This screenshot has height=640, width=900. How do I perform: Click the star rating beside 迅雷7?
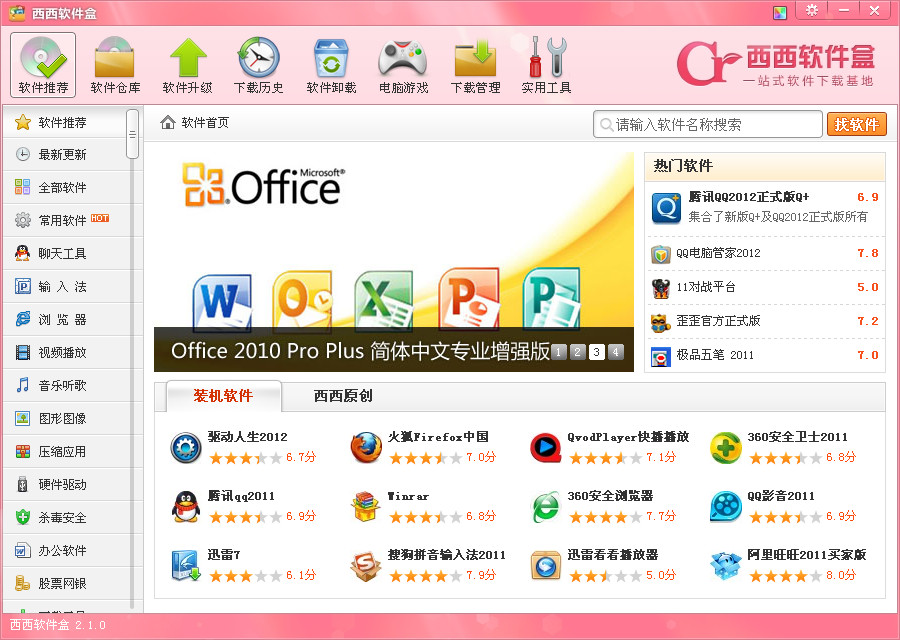(x=244, y=576)
